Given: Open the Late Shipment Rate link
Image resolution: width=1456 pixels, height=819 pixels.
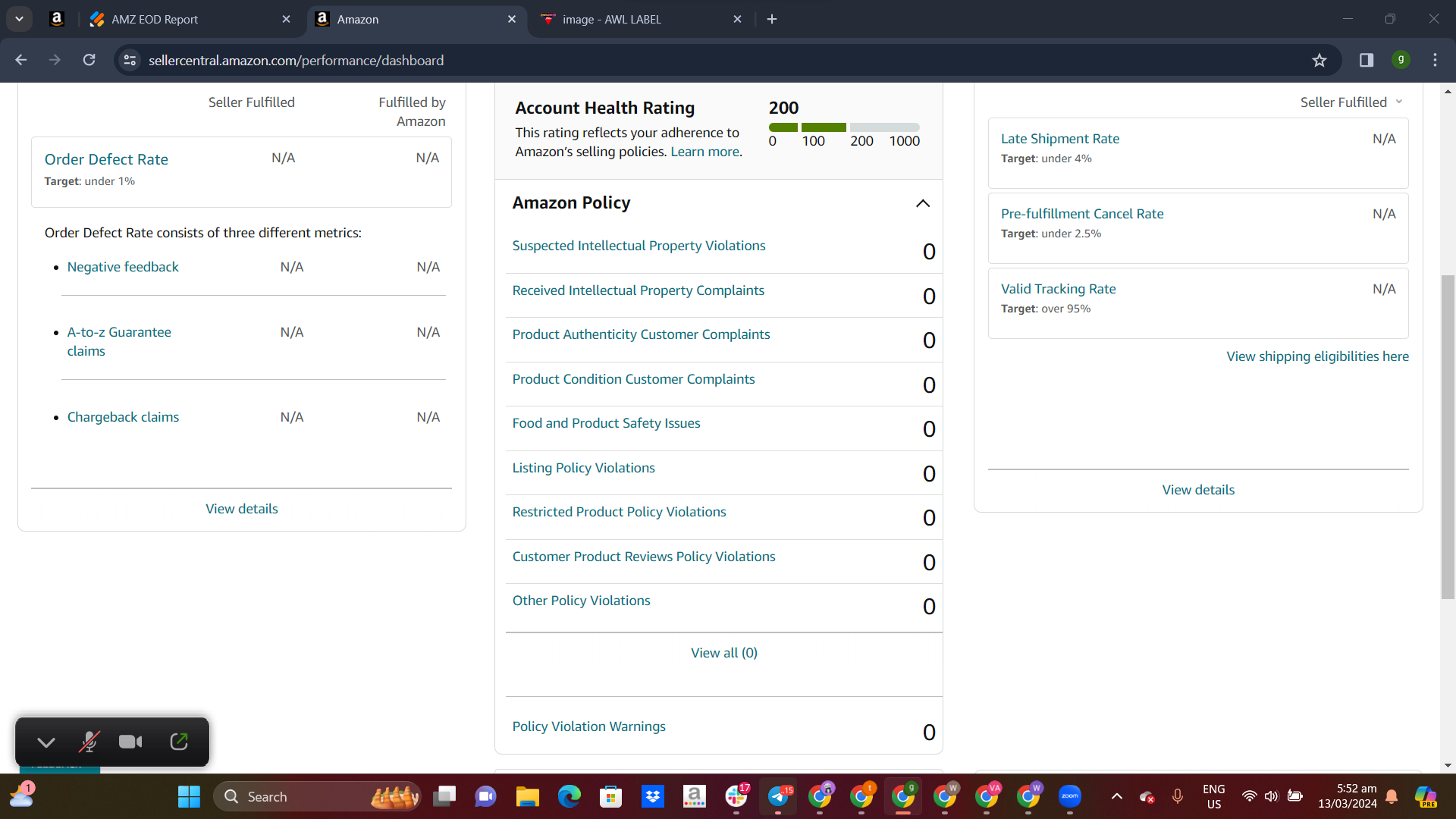Looking at the screenshot, I should point(1060,139).
